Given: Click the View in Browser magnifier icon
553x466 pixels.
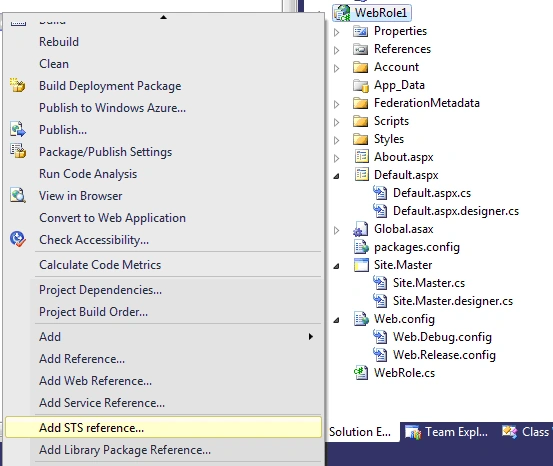Looking at the screenshot, I should pos(18,195).
